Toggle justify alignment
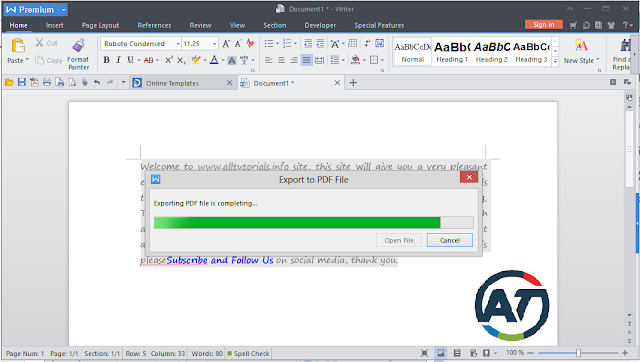This screenshot has height=362, width=640. click(x=307, y=60)
